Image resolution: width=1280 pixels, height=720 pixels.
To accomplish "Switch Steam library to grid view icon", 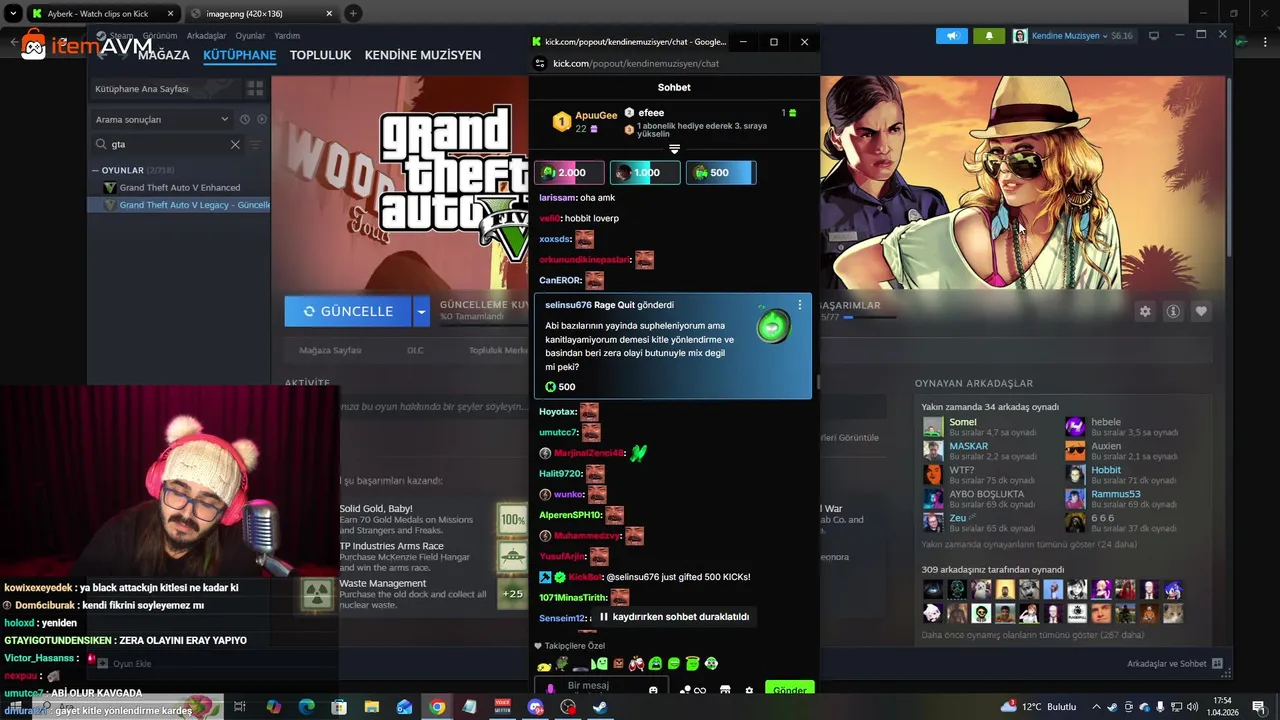I will tap(255, 89).
